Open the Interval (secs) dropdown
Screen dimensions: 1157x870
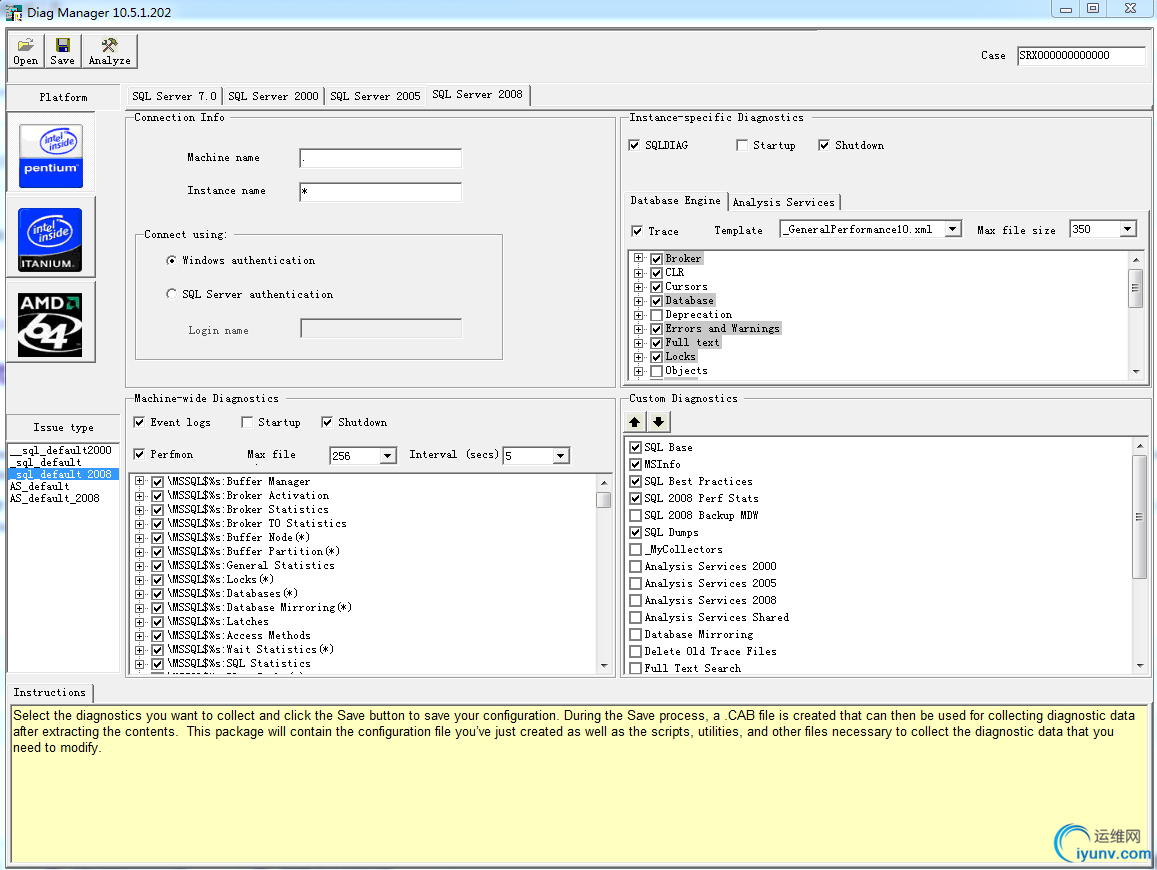561,456
